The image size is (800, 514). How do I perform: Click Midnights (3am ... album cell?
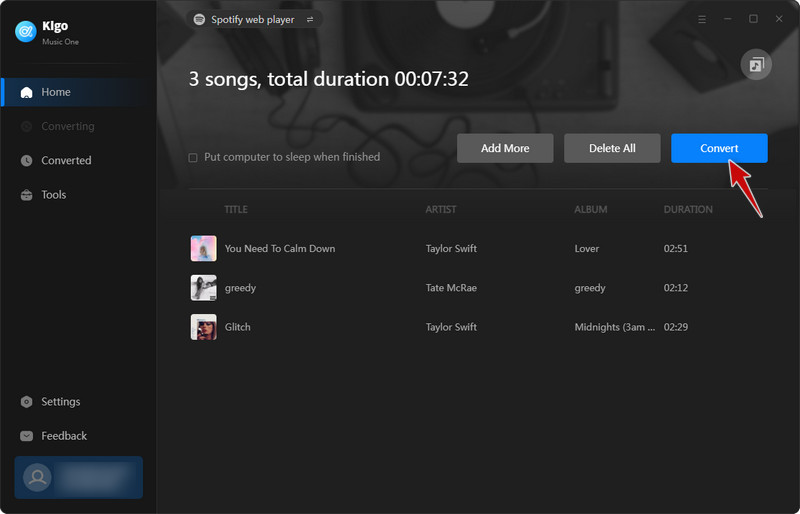(x=615, y=327)
